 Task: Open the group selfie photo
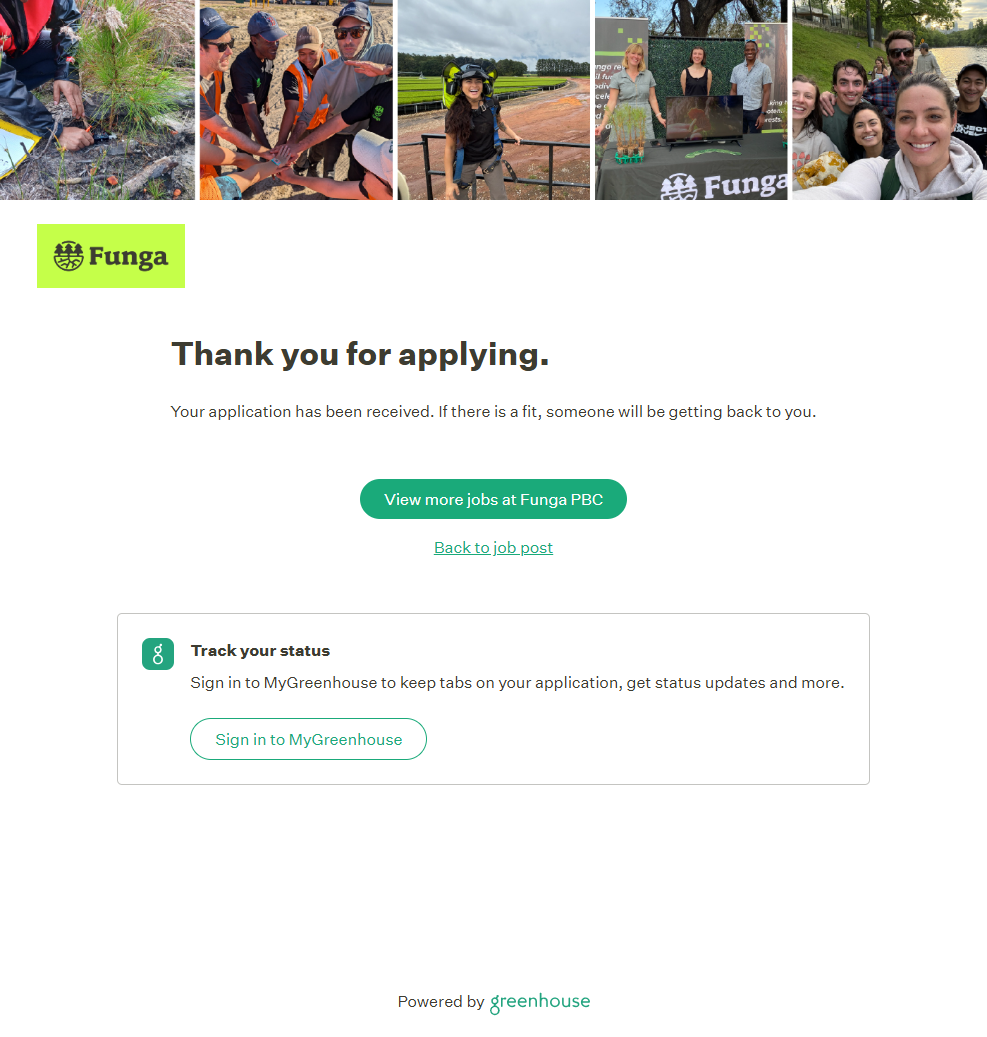(x=890, y=100)
